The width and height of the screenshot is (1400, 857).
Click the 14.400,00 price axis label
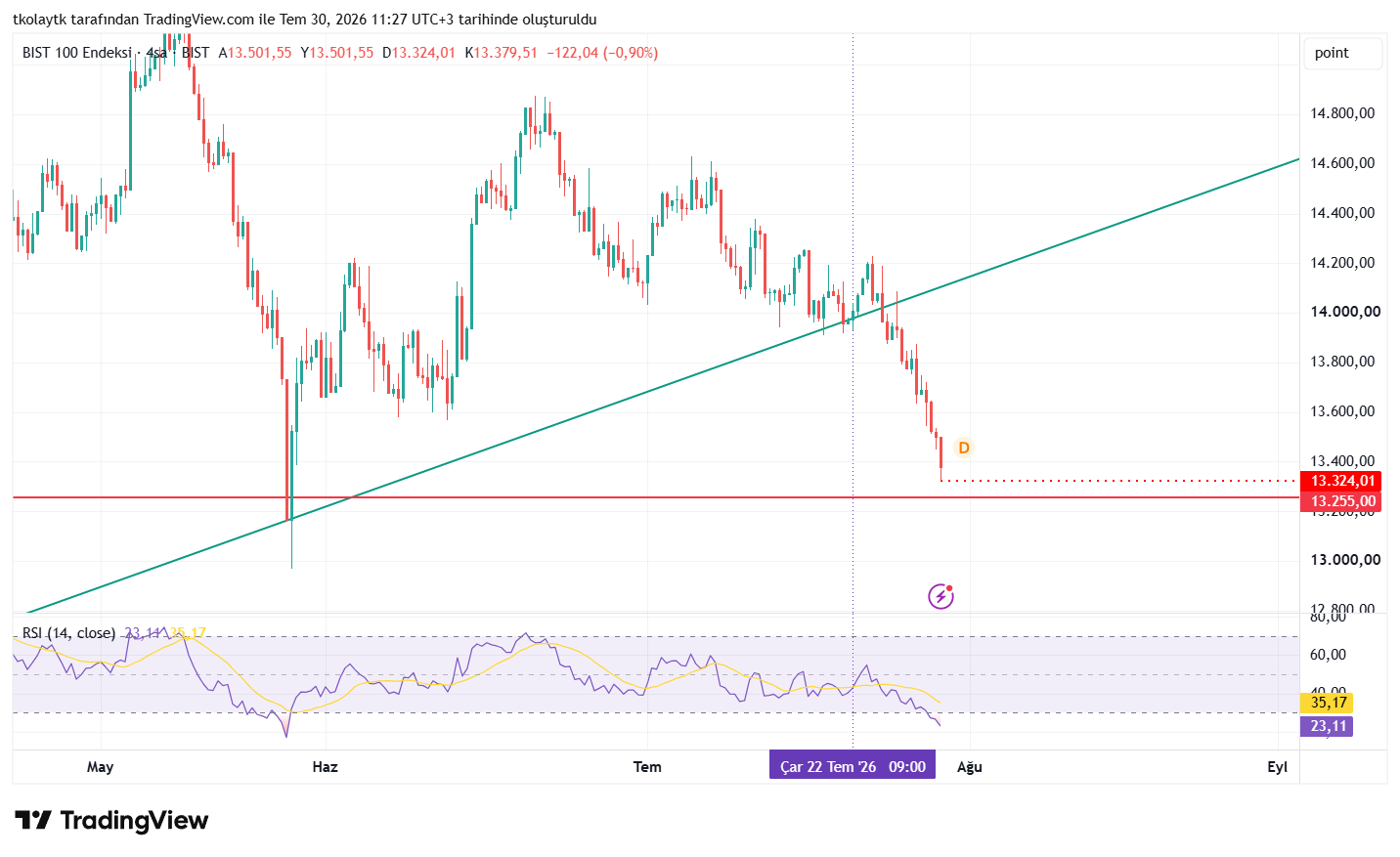[1342, 213]
